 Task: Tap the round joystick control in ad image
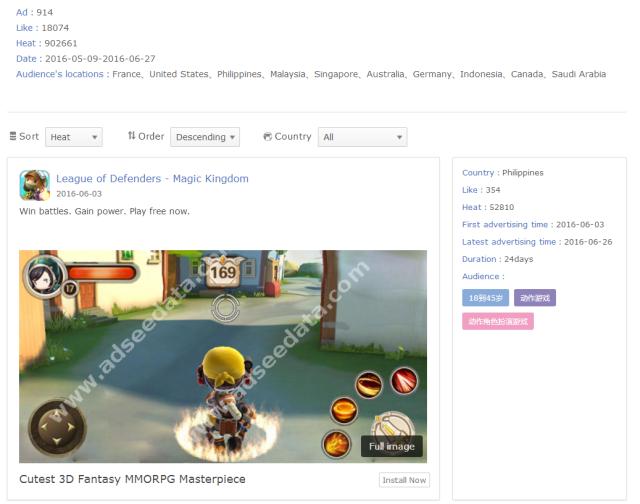(59, 428)
